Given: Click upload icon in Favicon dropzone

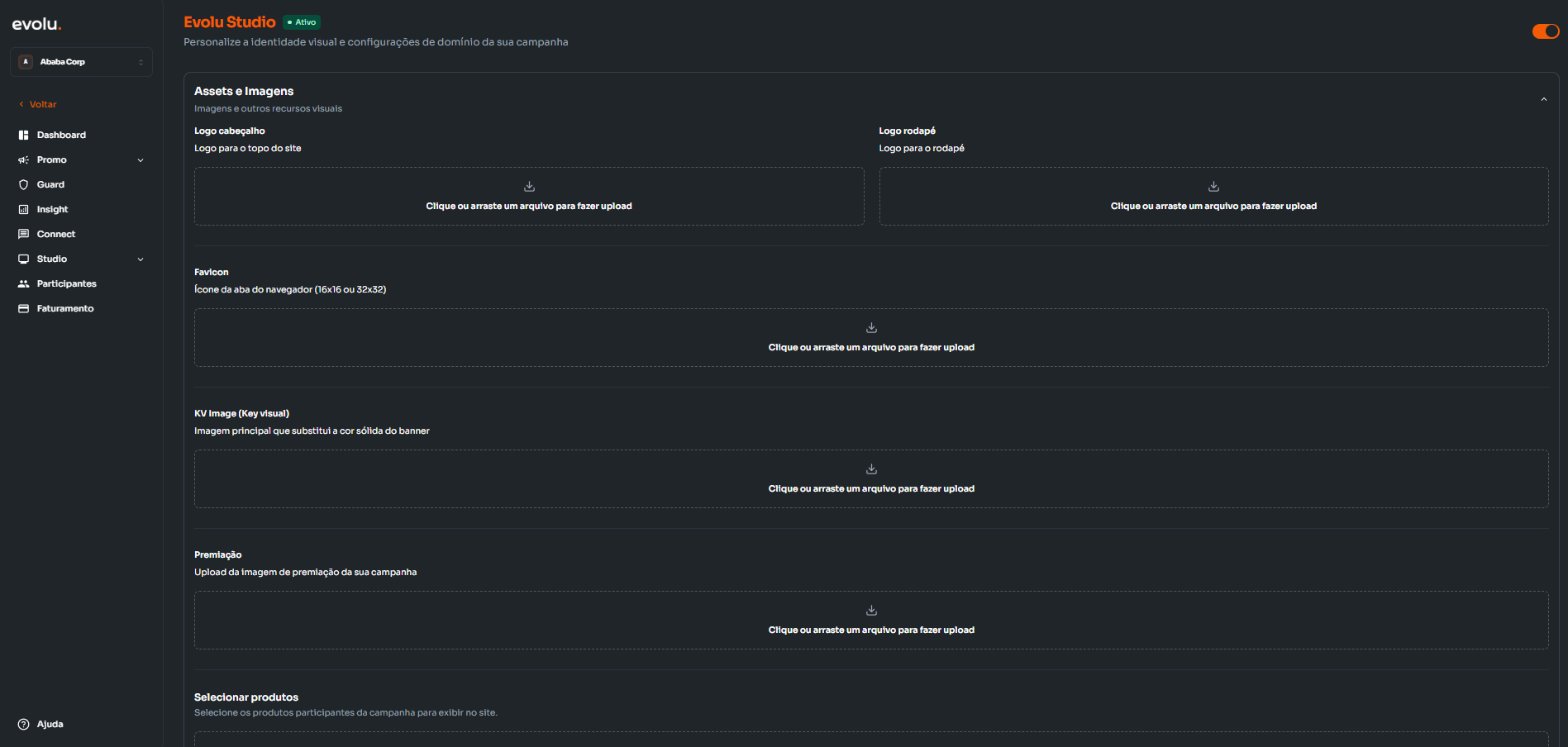Looking at the screenshot, I should pos(871,328).
